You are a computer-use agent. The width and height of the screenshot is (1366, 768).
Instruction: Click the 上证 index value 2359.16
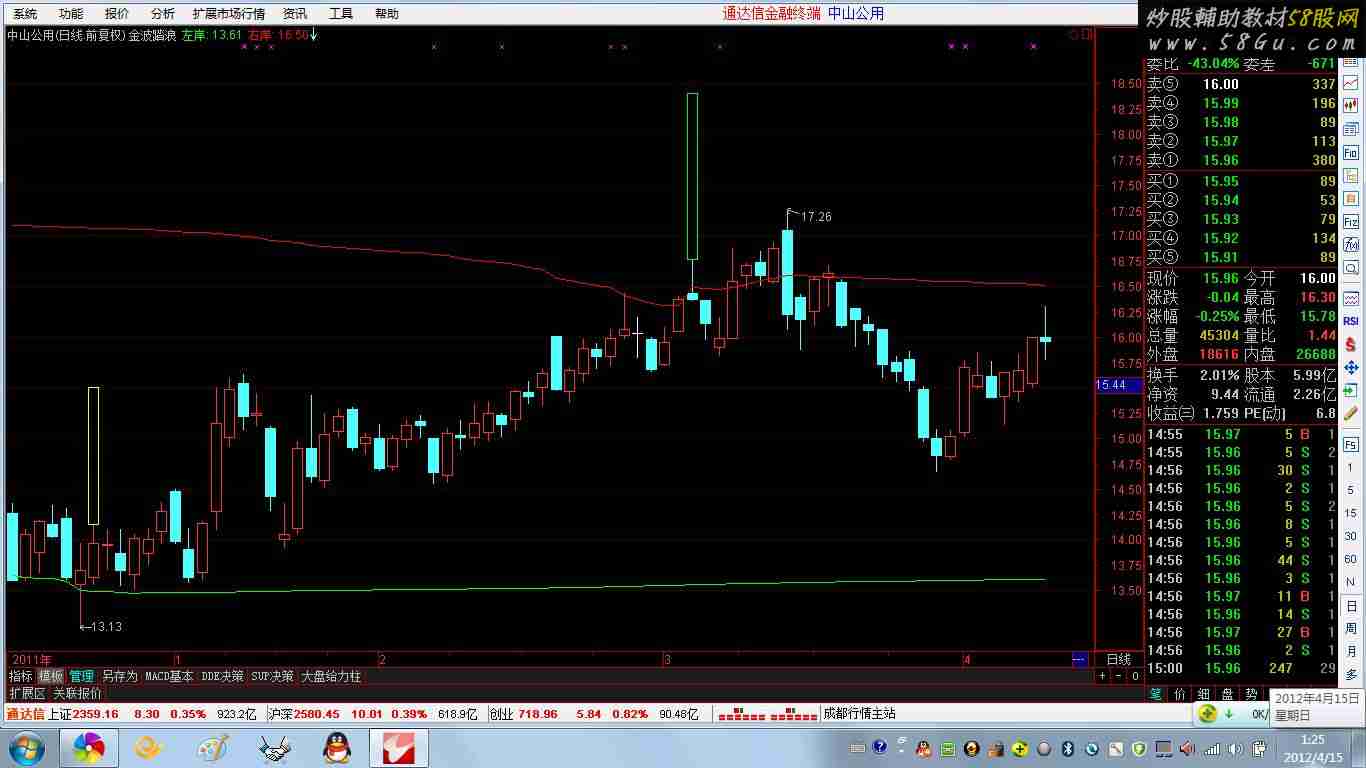96,714
